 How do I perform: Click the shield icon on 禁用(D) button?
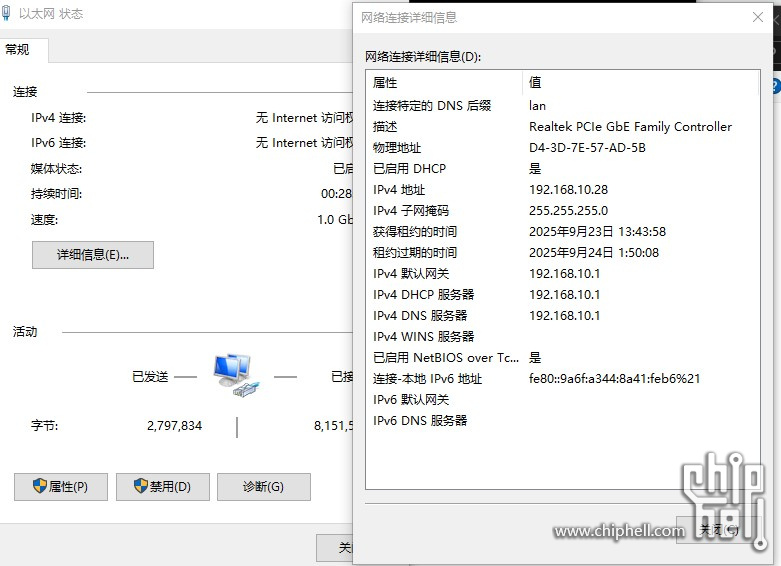tap(141, 486)
